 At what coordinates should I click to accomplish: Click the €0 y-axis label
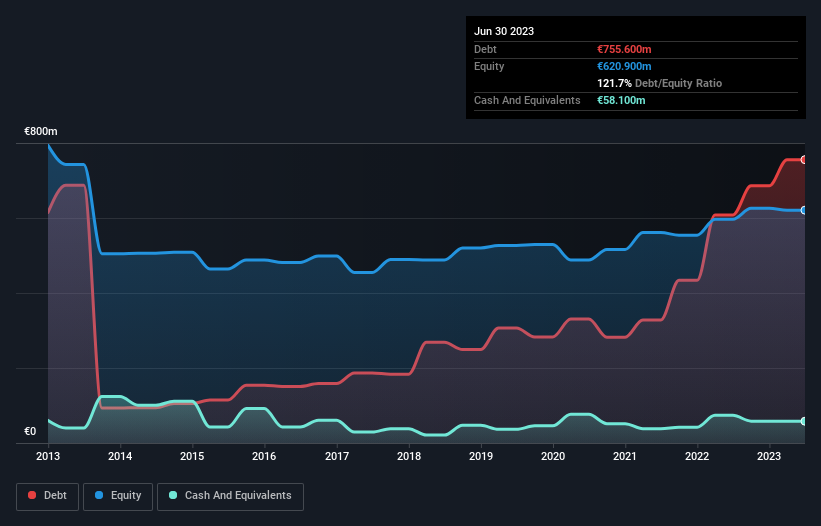point(30,431)
